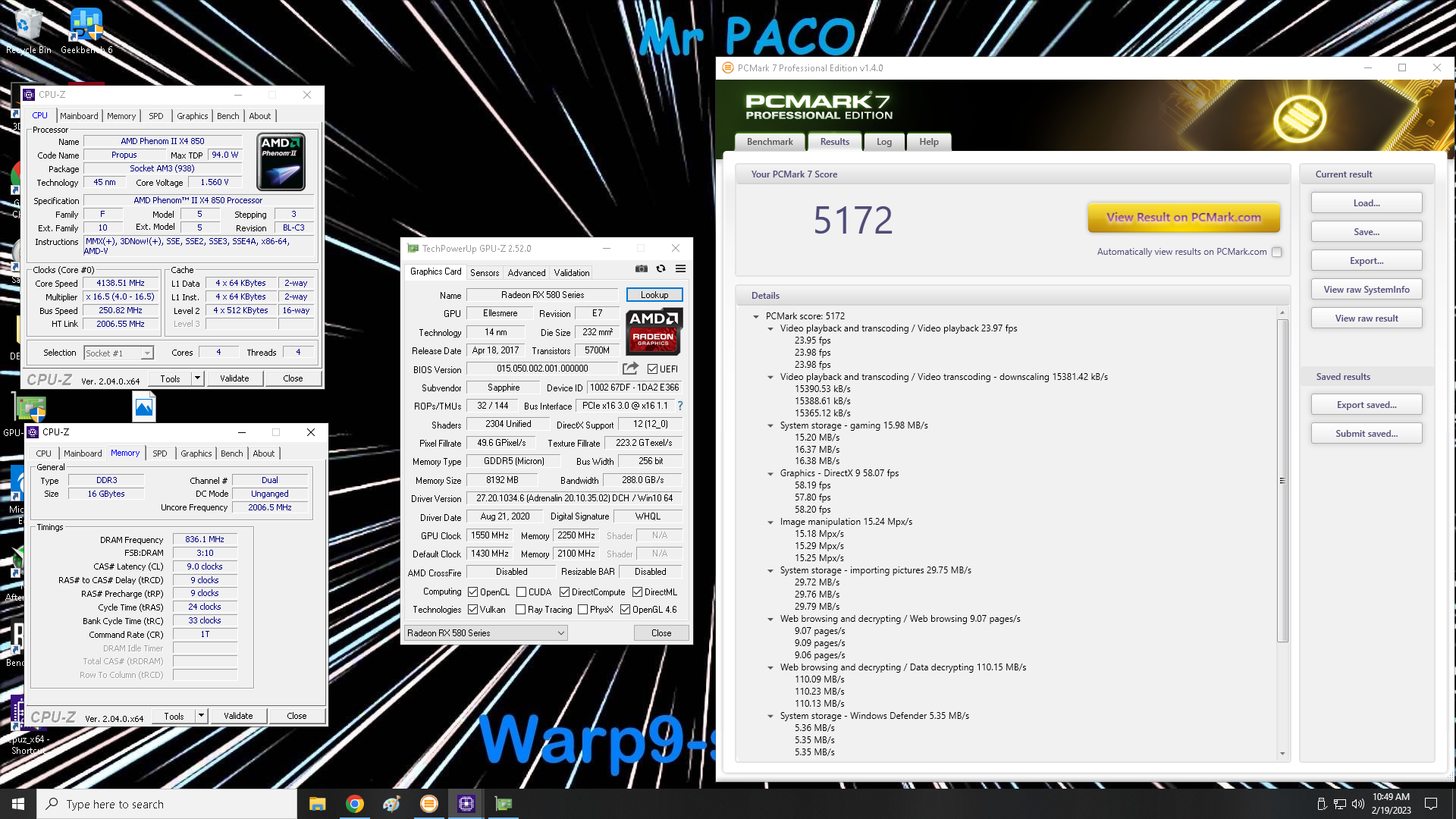Toggle the Vulkan checkbox
Viewport: 1456px width, 819px height.
click(x=472, y=610)
